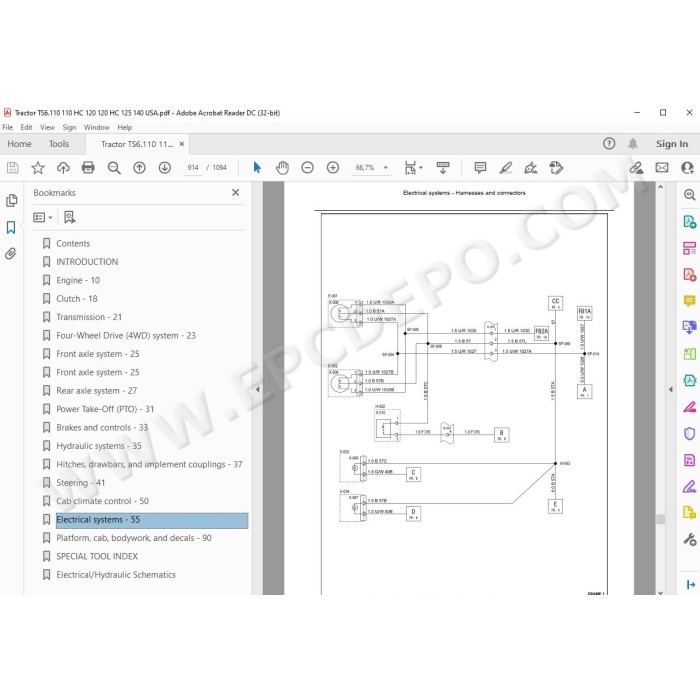Open the right pane search tool icon
This screenshot has width=700, height=700.
click(x=690, y=195)
